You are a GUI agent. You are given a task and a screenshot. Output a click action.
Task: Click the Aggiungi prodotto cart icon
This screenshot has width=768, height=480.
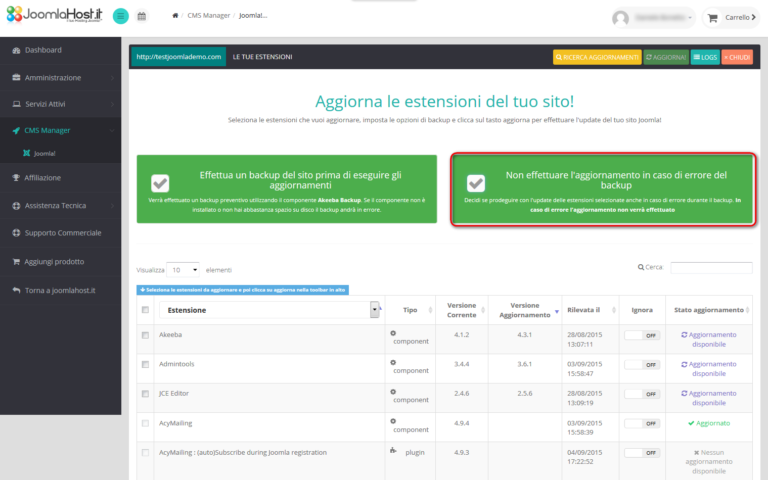(16, 262)
